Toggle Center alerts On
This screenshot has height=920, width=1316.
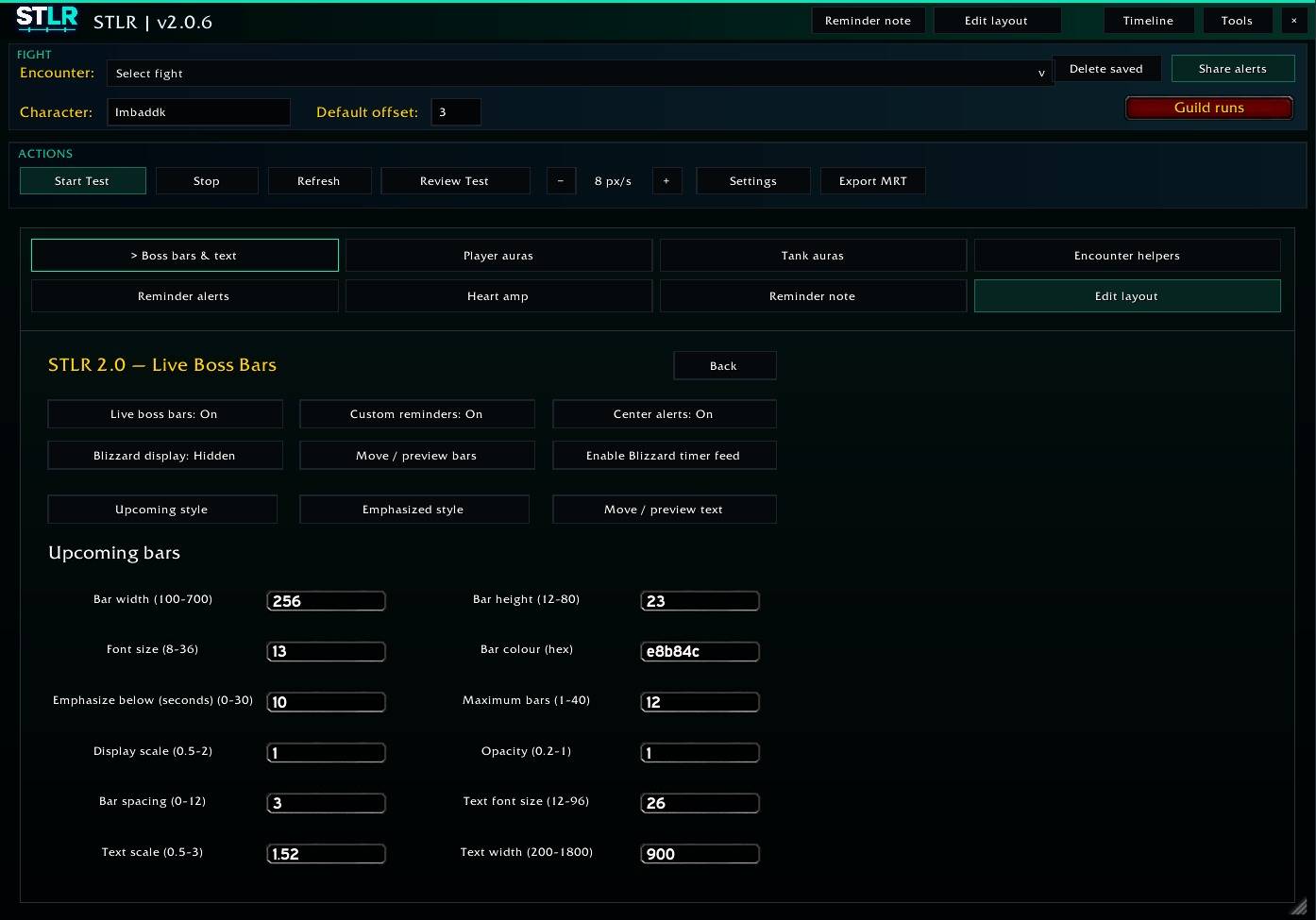tap(664, 414)
